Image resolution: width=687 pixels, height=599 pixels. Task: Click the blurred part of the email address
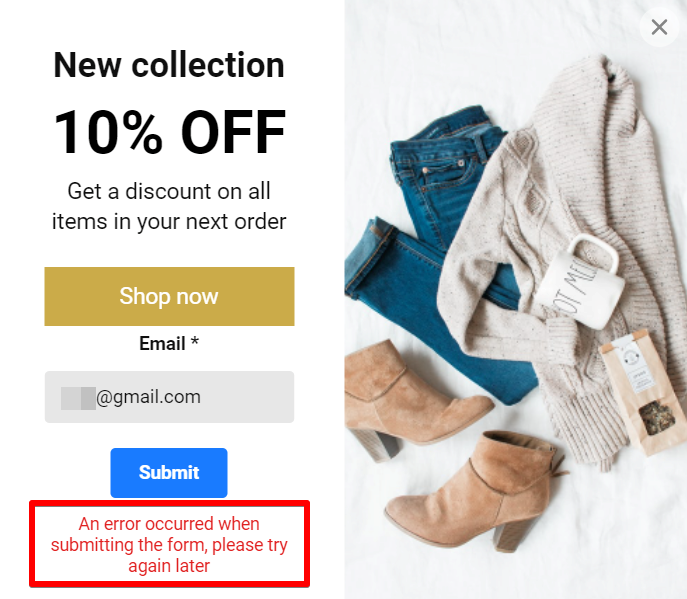[x=78, y=398]
